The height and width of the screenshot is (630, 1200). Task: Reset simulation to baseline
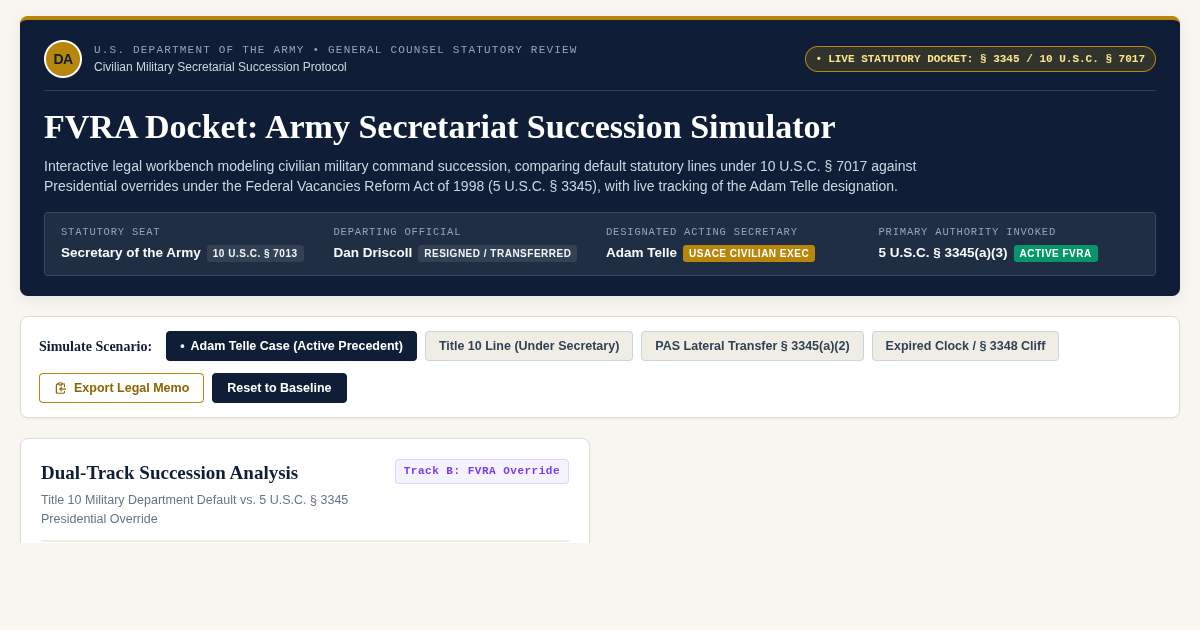tap(279, 388)
